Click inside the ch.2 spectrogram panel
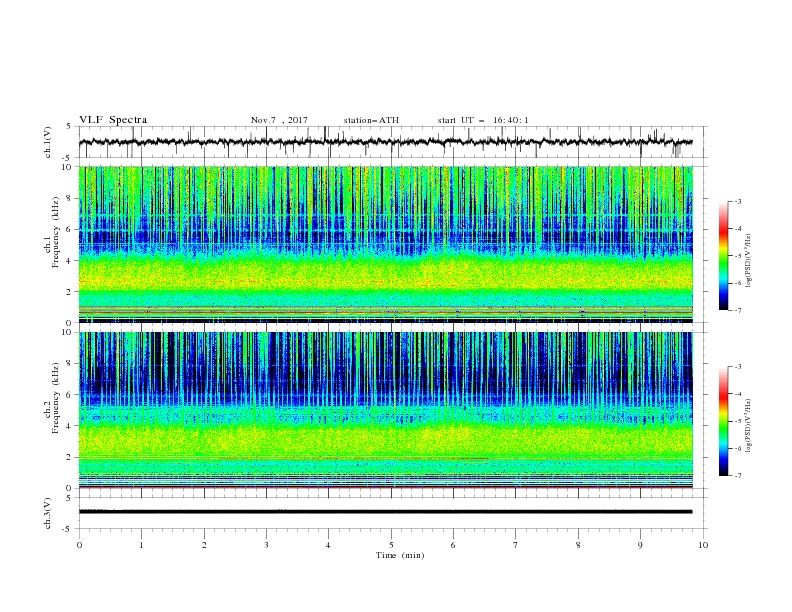Screen dimensions: 792x612 (385, 410)
